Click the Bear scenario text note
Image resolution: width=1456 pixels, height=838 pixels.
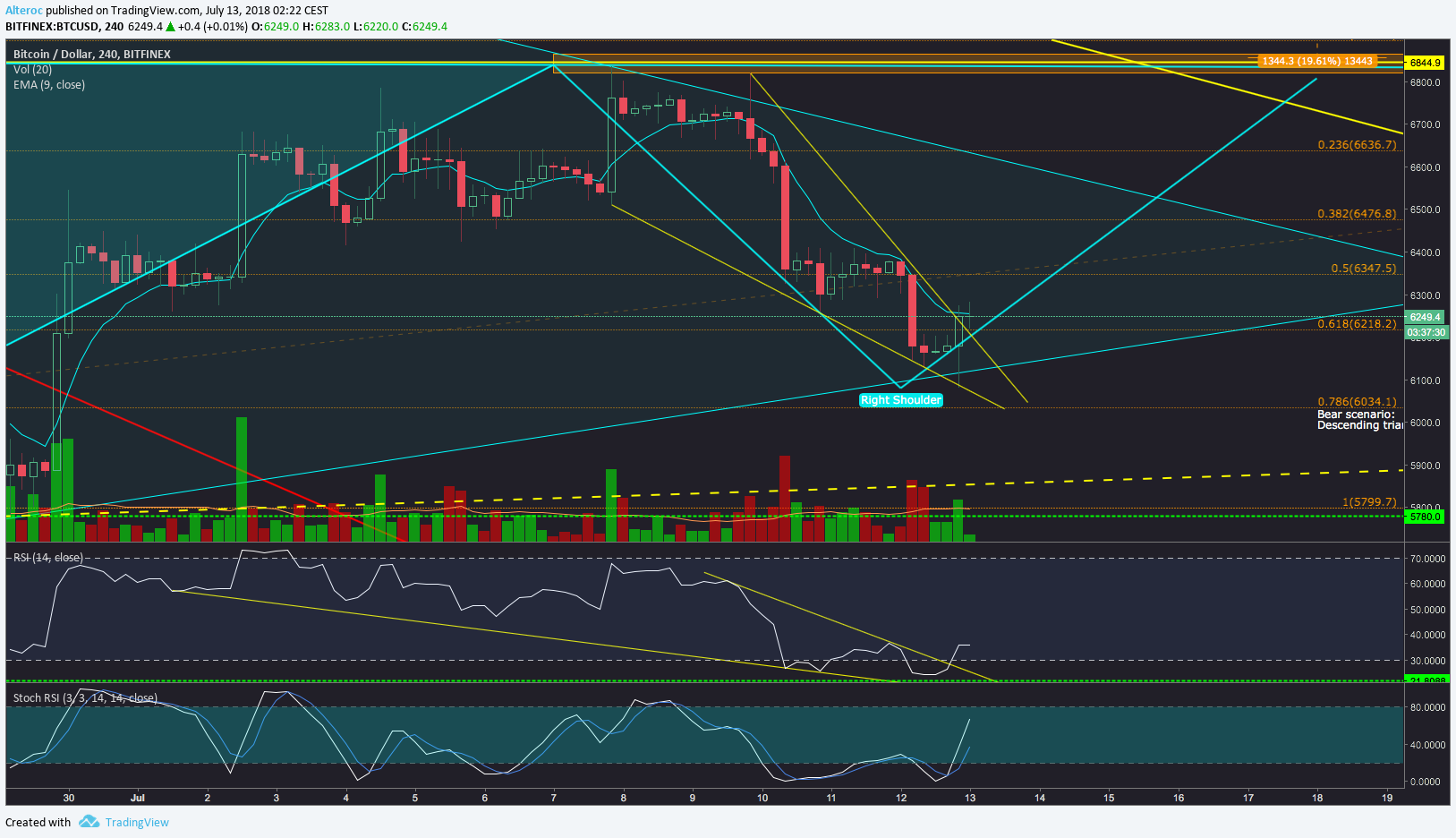click(x=1359, y=420)
